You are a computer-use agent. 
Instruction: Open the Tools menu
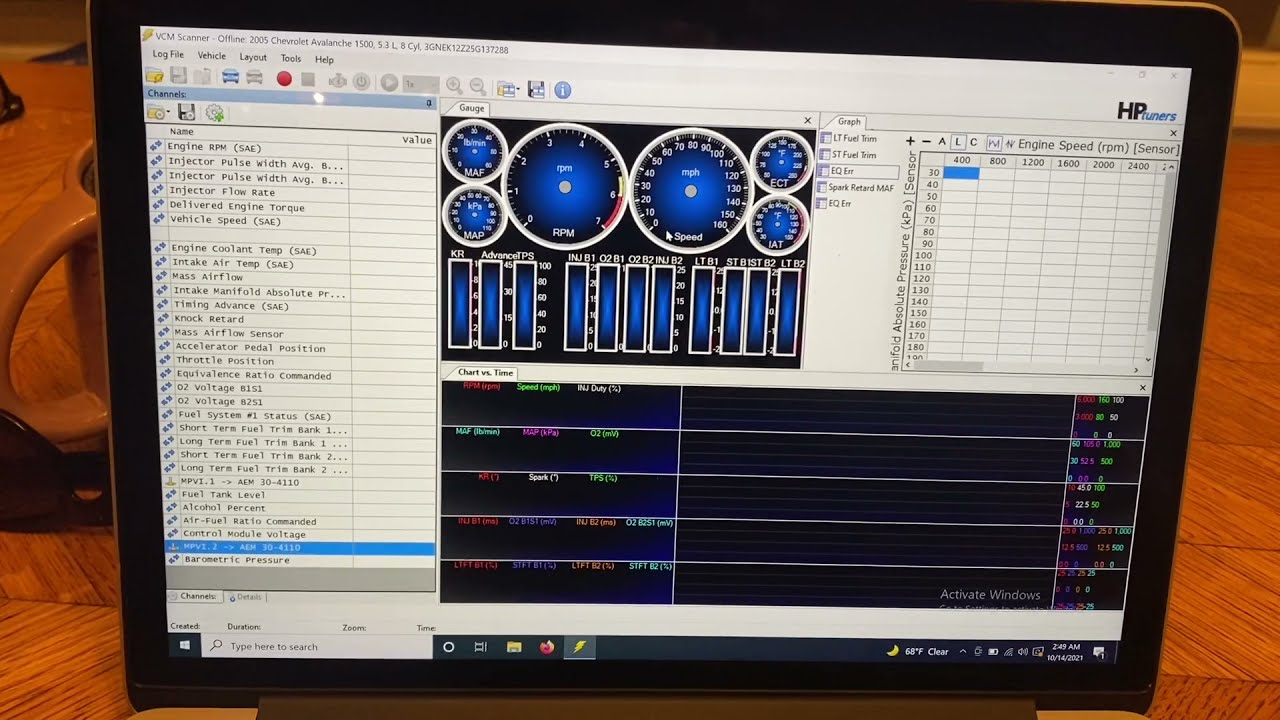click(x=291, y=58)
